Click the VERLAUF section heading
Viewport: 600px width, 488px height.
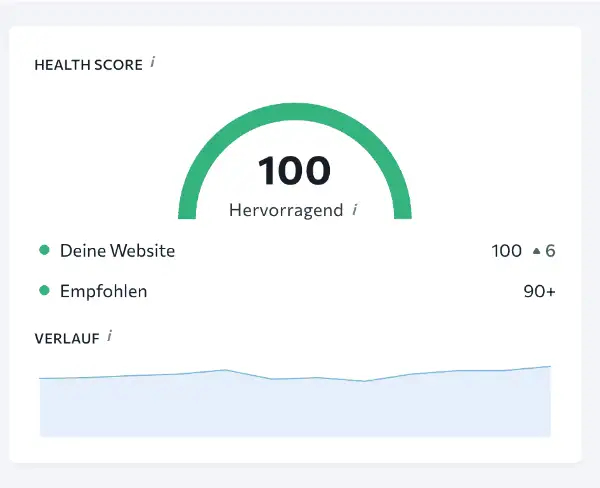66,339
